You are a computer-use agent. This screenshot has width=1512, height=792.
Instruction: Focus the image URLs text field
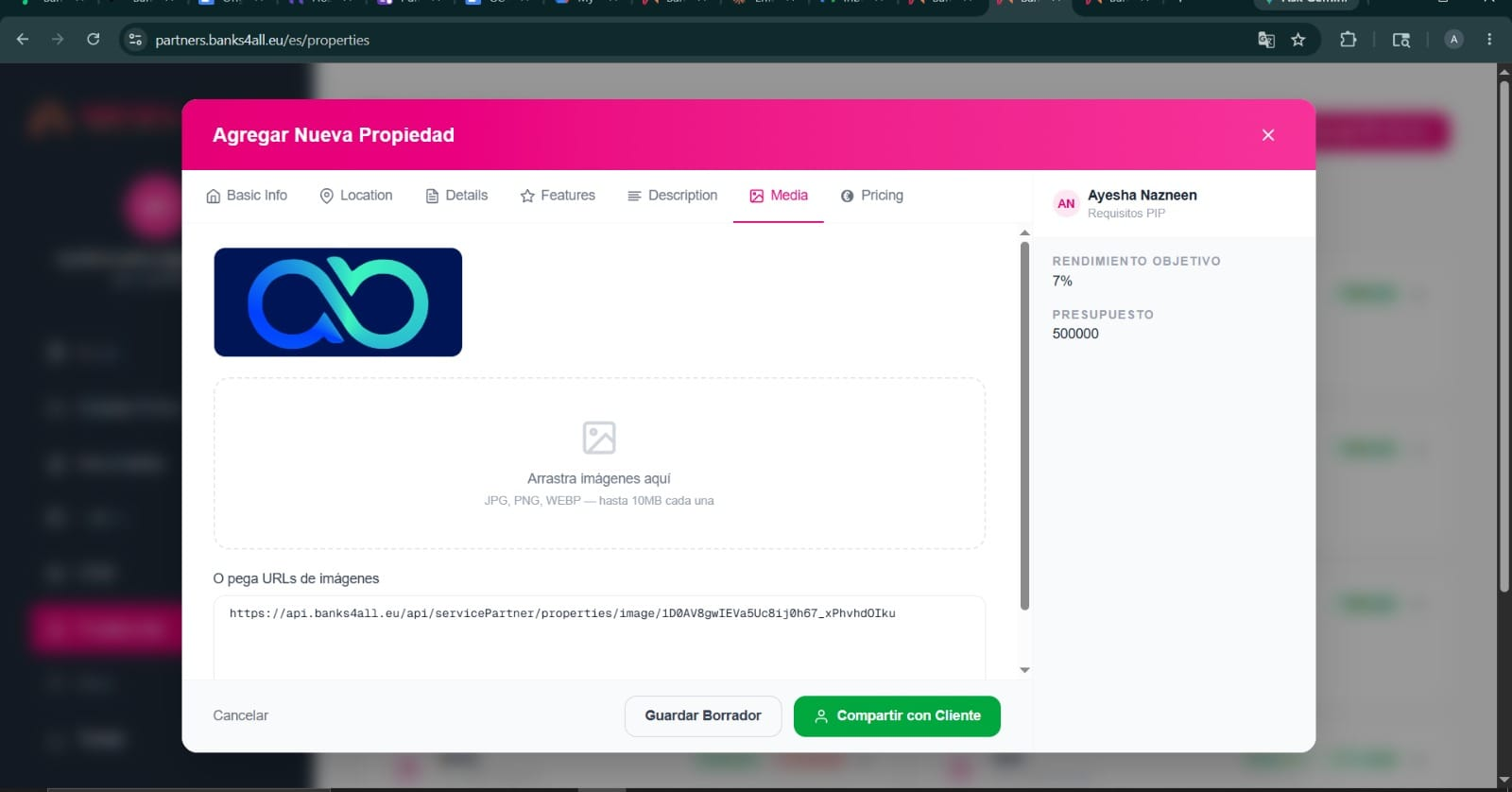click(x=599, y=637)
